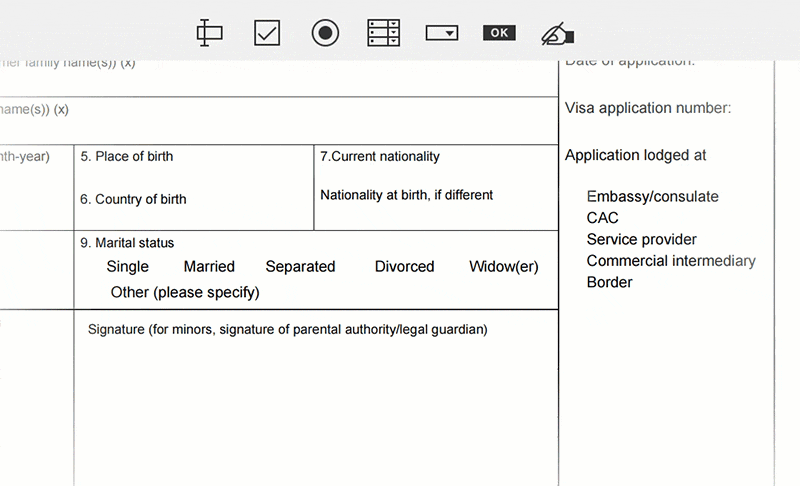Click the '6. Country of birth' label

(x=133, y=199)
